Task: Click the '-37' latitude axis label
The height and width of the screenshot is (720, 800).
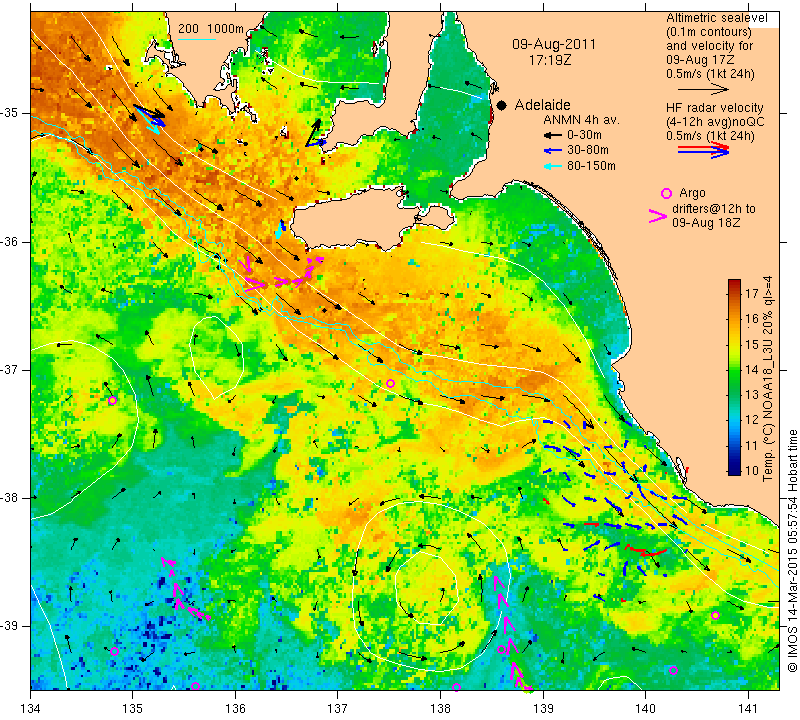Action: tap(9, 369)
